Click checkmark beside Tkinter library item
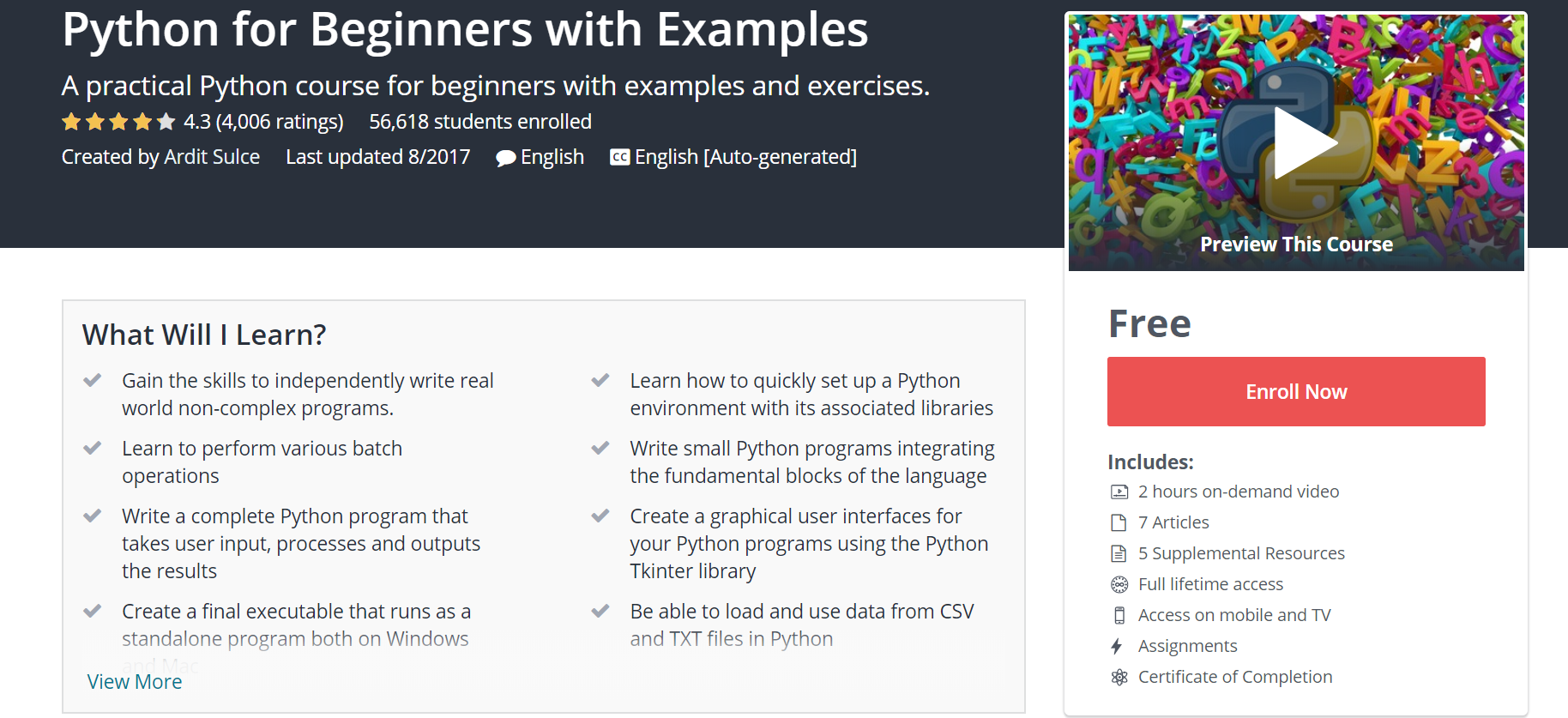This screenshot has height=718, width=1568. pyautogui.click(x=600, y=516)
